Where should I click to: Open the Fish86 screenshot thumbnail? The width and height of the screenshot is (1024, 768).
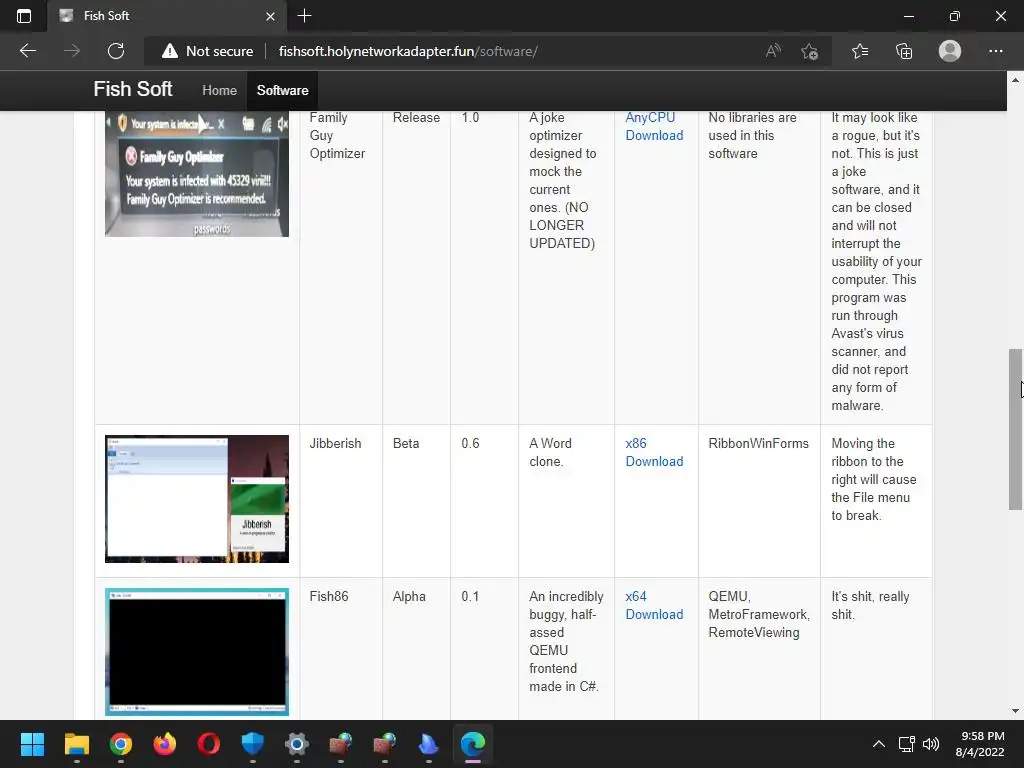click(x=197, y=652)
